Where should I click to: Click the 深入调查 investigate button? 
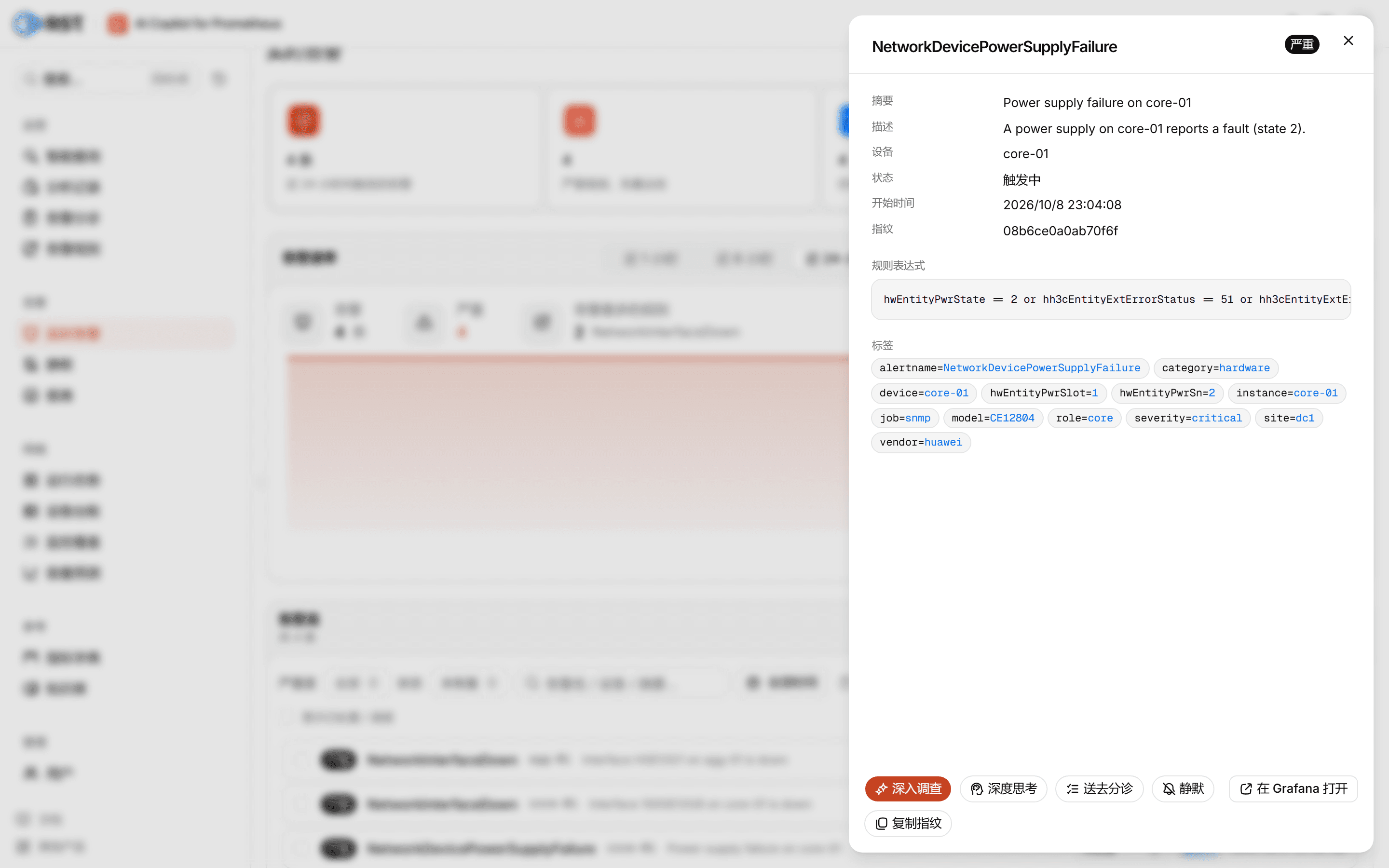(x=908, y=789)
